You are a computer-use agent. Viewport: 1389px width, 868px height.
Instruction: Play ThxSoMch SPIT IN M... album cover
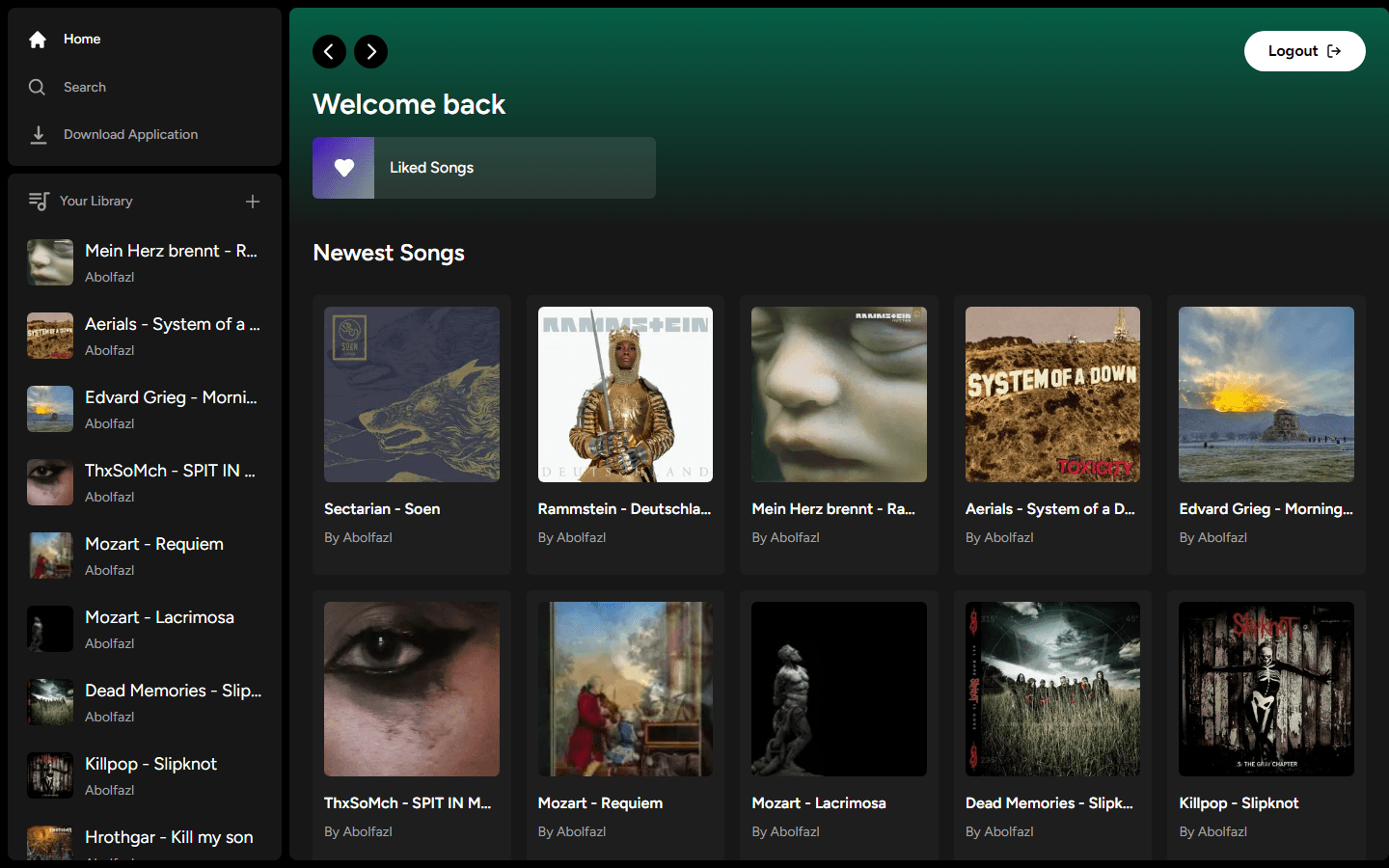tap(412, 690)
